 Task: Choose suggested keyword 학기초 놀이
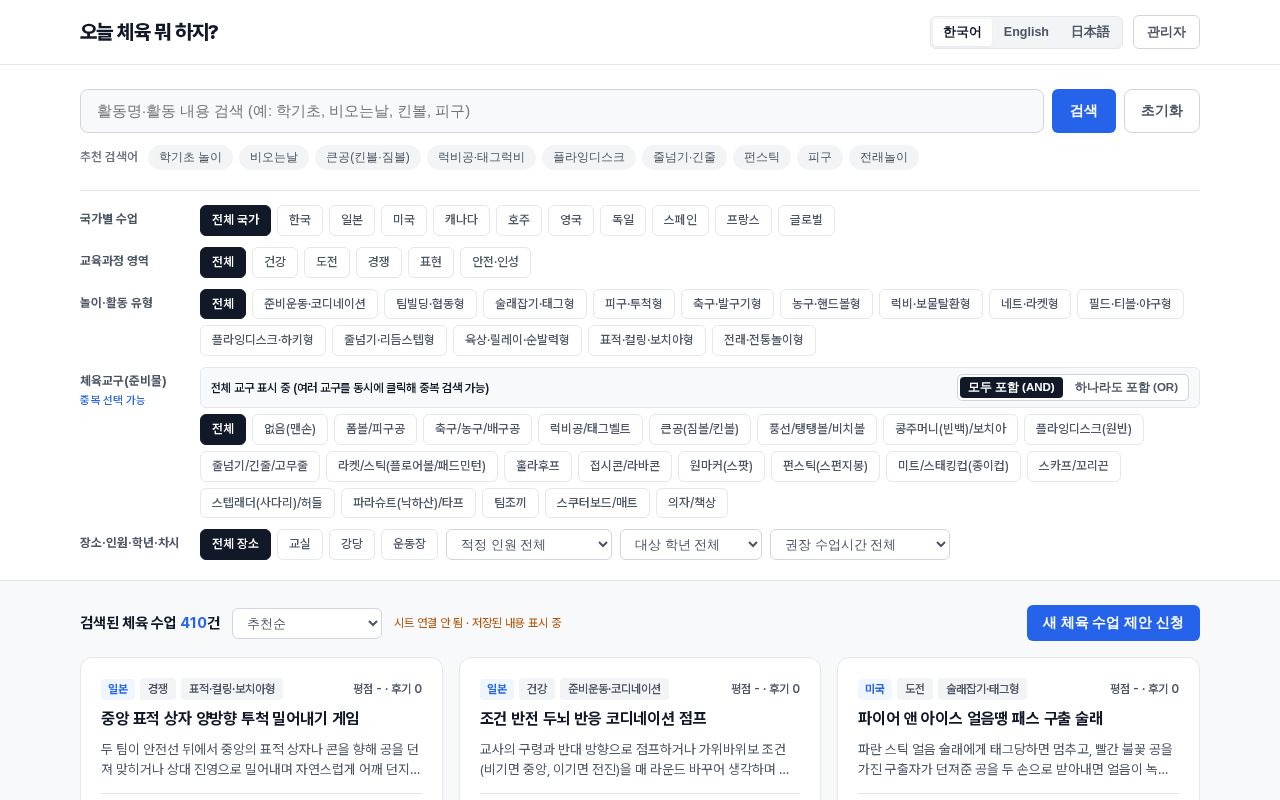pyautogui.click(x=190, y=158)
